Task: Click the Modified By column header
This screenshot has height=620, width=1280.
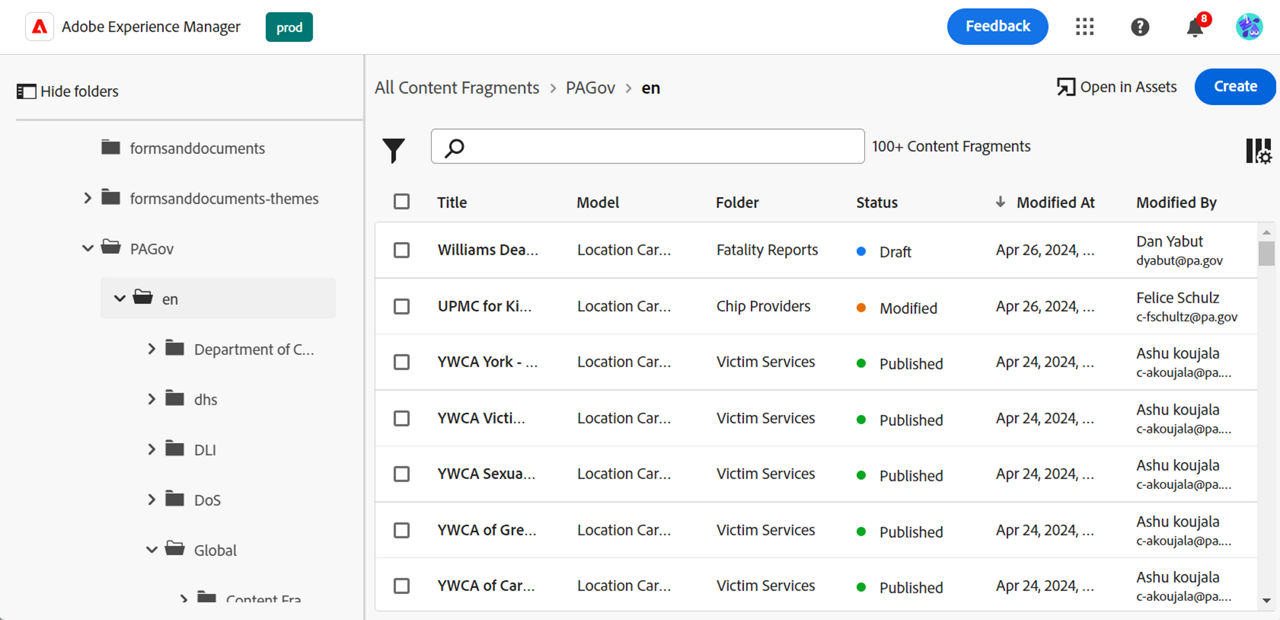Action: click(1176, 202)
